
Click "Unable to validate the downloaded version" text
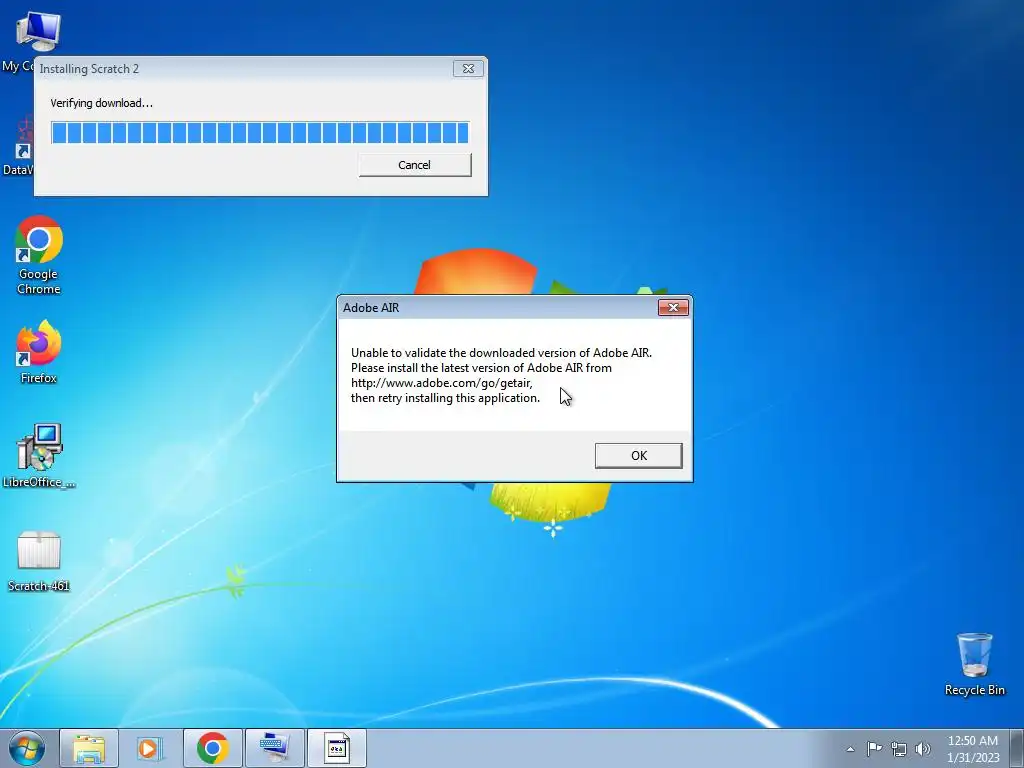[464, 353]
